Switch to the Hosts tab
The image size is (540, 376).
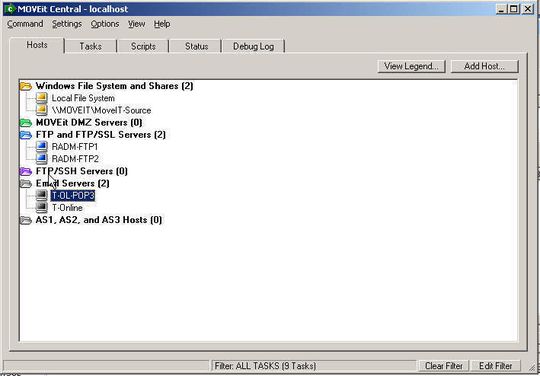point(37,45)
